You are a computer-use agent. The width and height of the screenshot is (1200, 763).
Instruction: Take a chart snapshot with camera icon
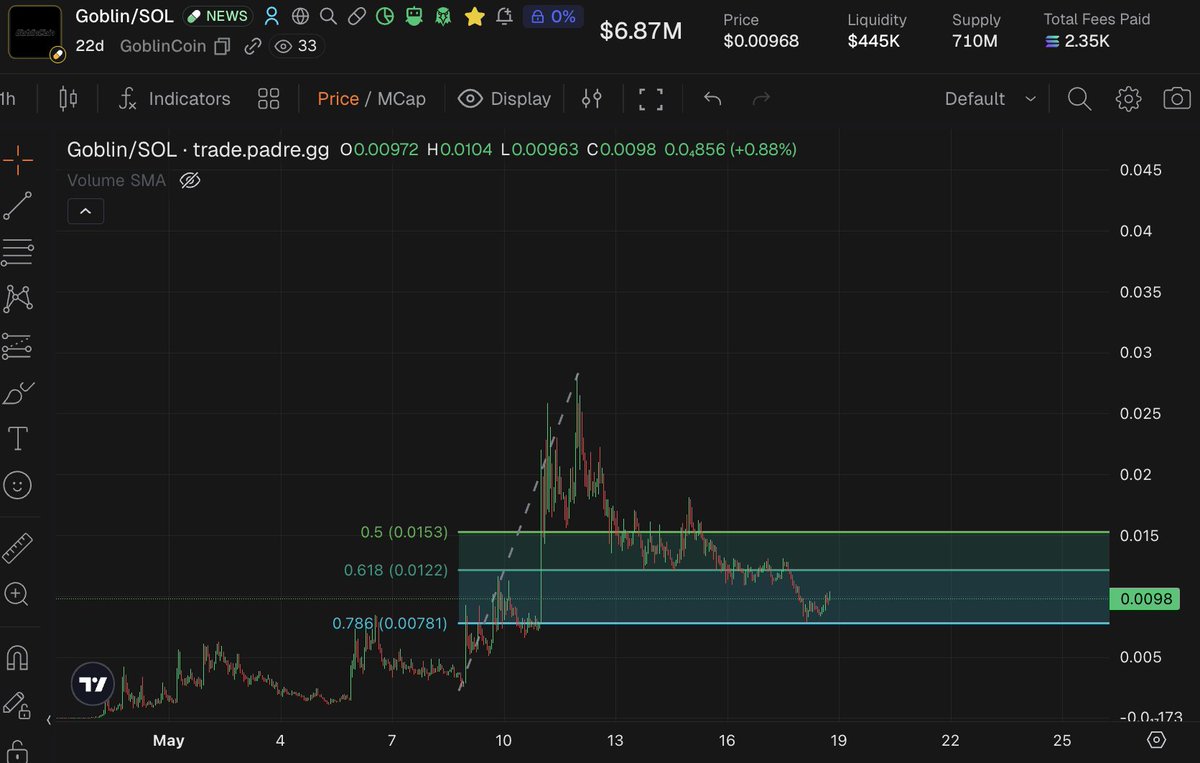click(1177, 98)
